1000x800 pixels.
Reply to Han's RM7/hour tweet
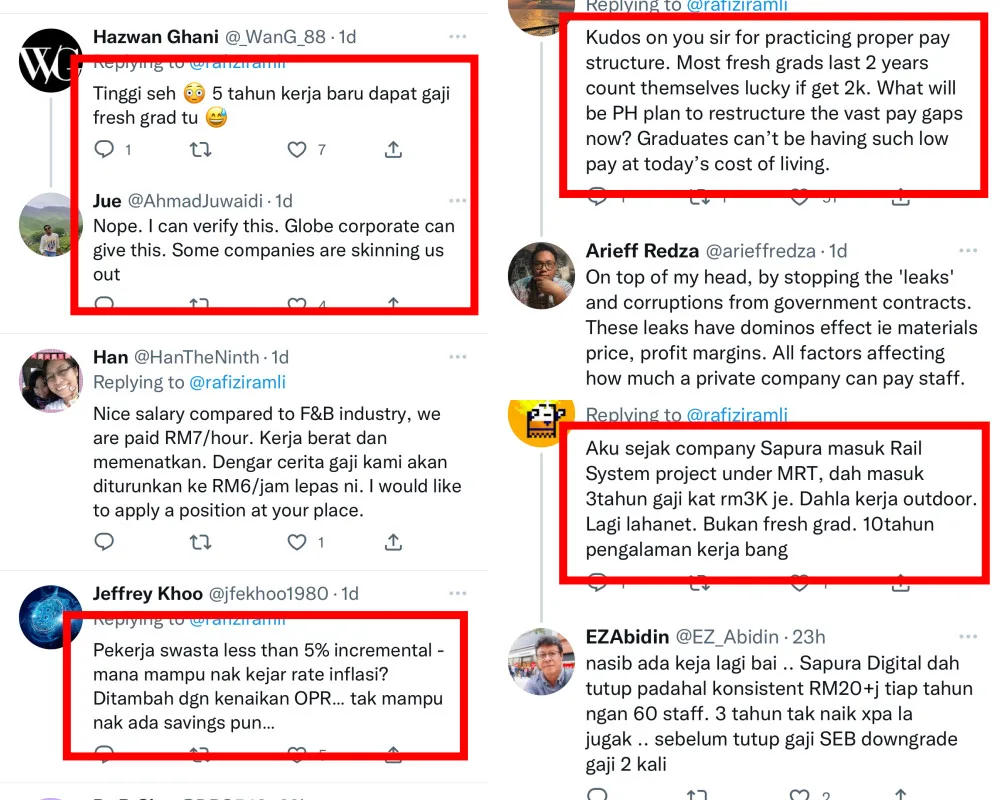[x=104, y=542]
